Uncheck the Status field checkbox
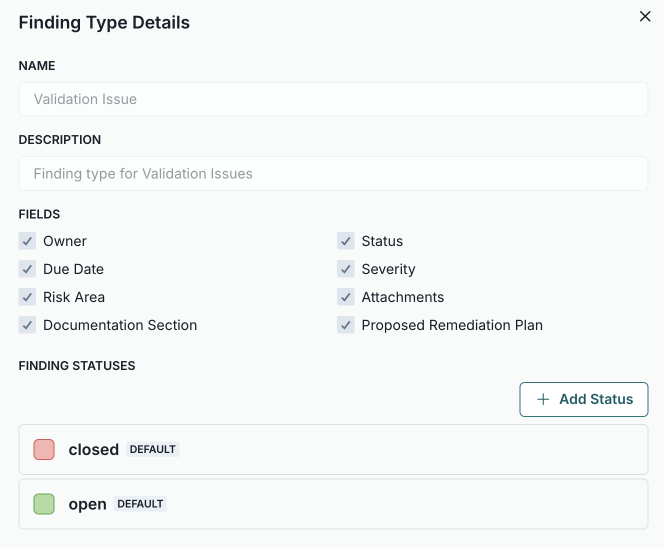Viewport: 664px width, 549px height. coord(345,241)
